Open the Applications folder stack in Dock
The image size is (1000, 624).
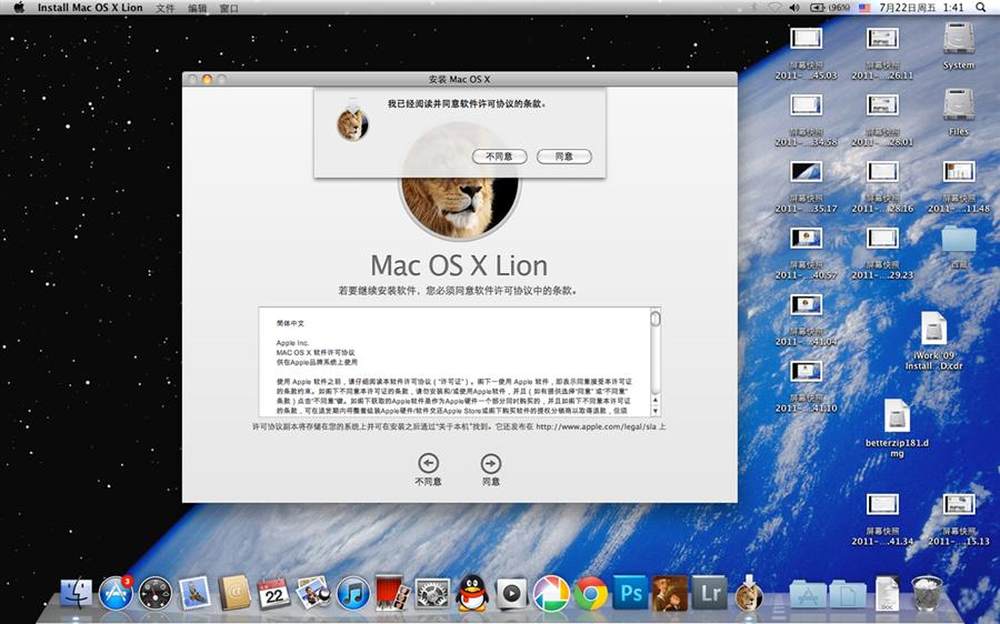(808, 594)
